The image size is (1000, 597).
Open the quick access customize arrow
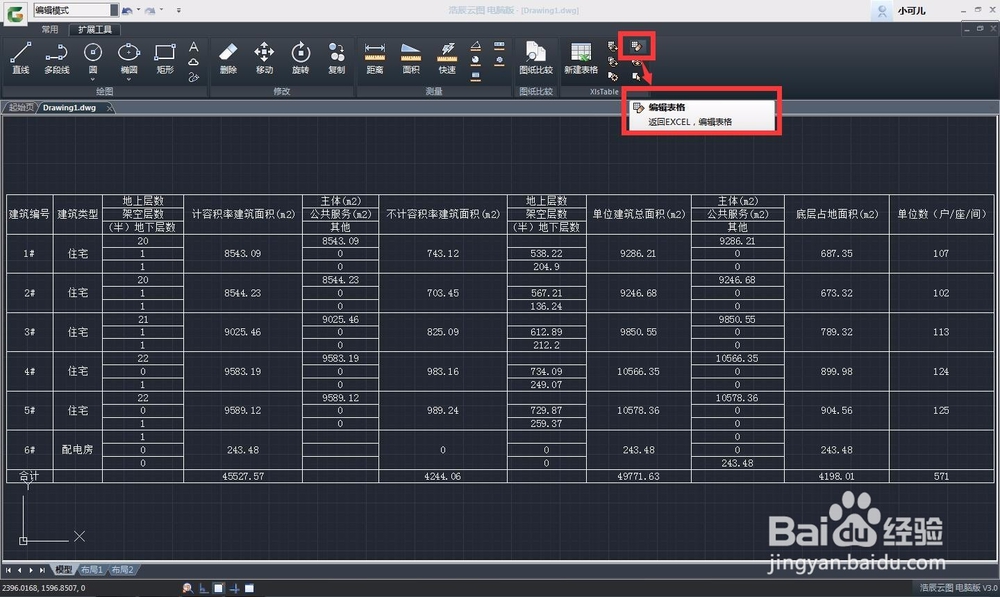179,10
